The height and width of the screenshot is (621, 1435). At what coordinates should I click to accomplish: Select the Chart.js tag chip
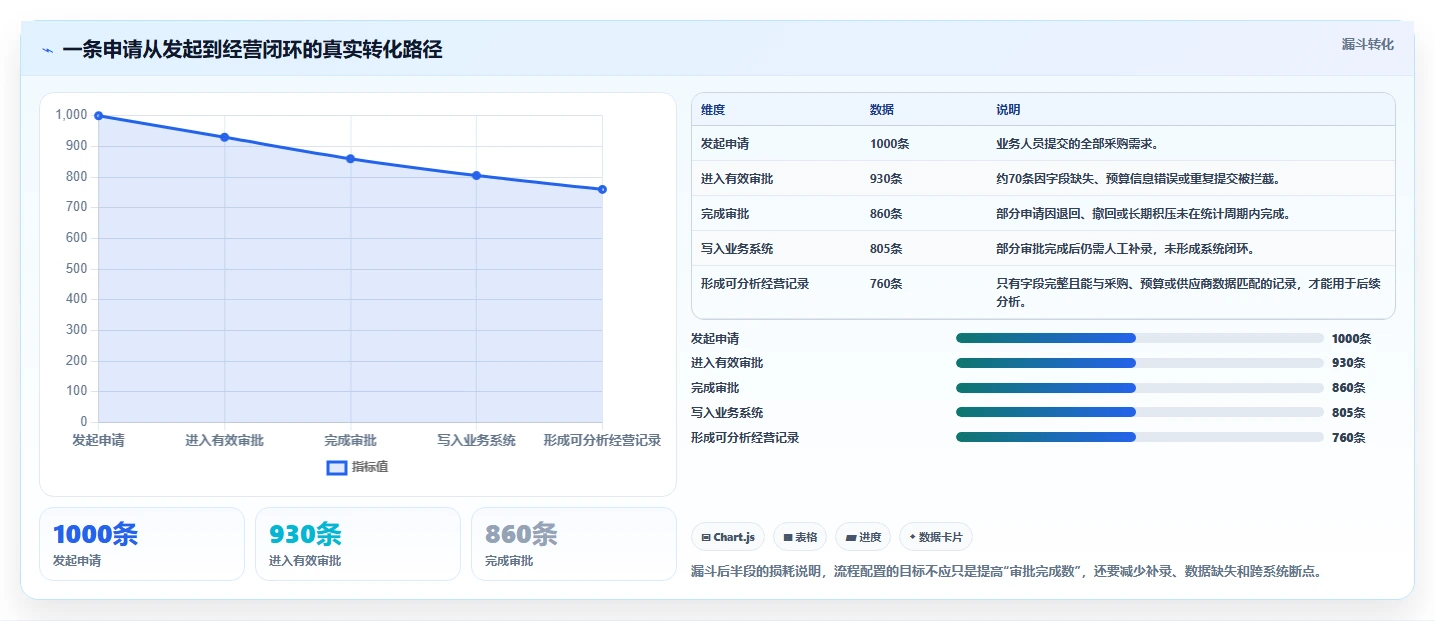(x=728, y=537)
